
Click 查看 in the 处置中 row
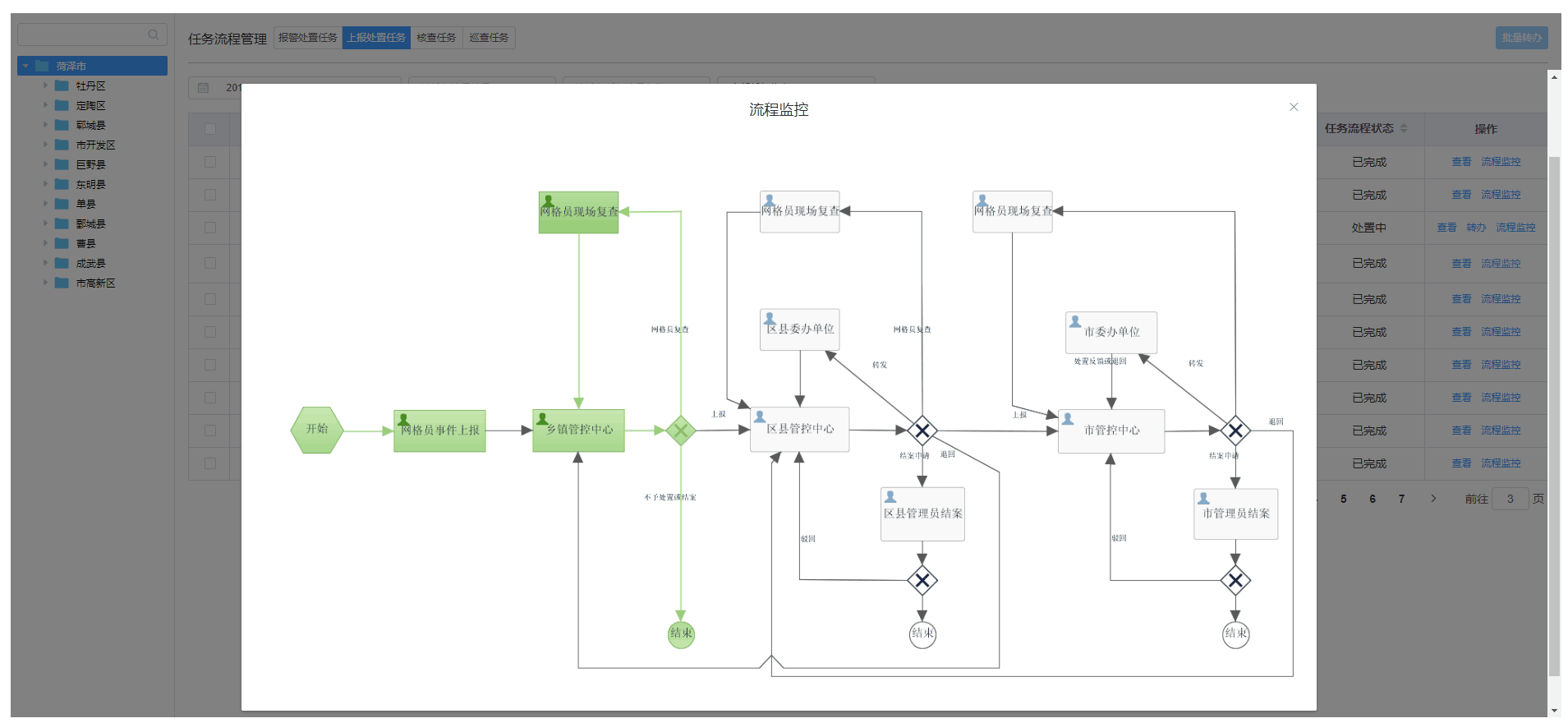(x=1446, y=228)
